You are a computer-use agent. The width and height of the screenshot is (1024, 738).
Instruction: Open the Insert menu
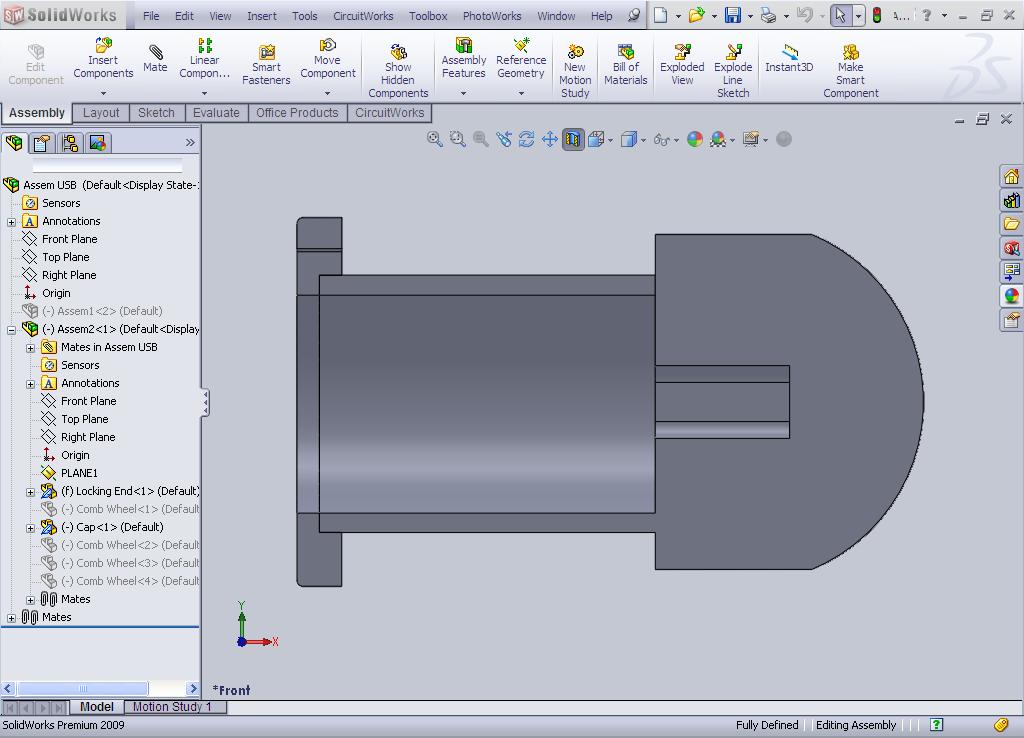261,16
